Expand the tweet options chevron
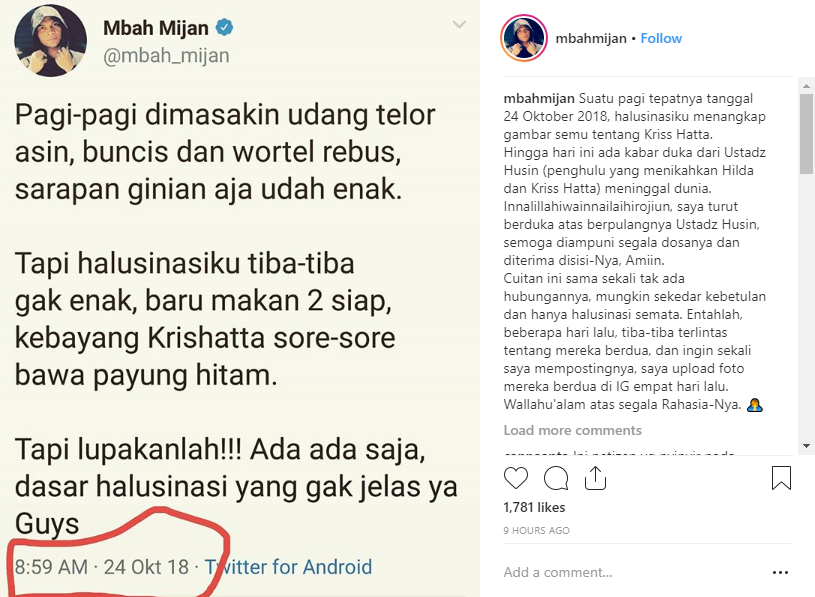The width and height of the screenshot is (815, 597). pyautogui.click(x=459, y=24)
